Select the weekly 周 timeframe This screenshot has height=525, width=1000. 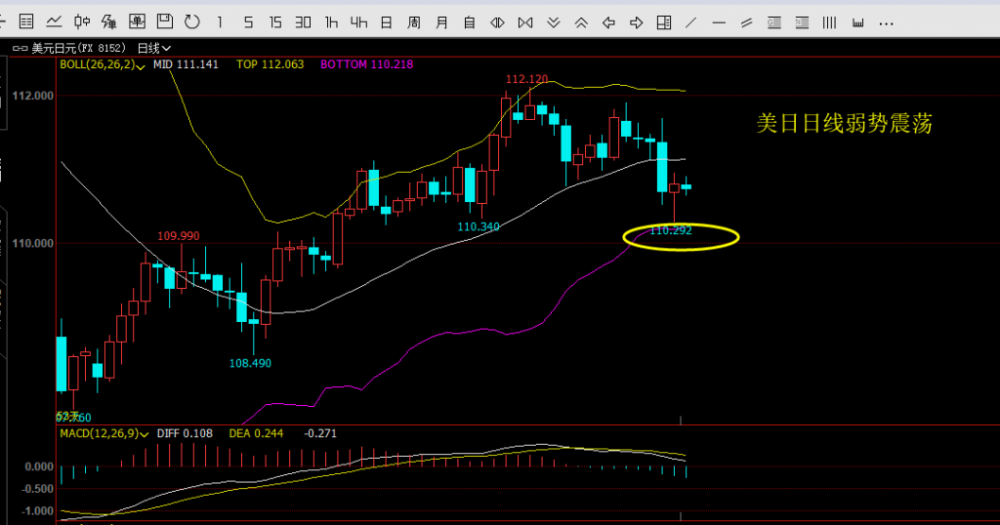coord(414,22)
